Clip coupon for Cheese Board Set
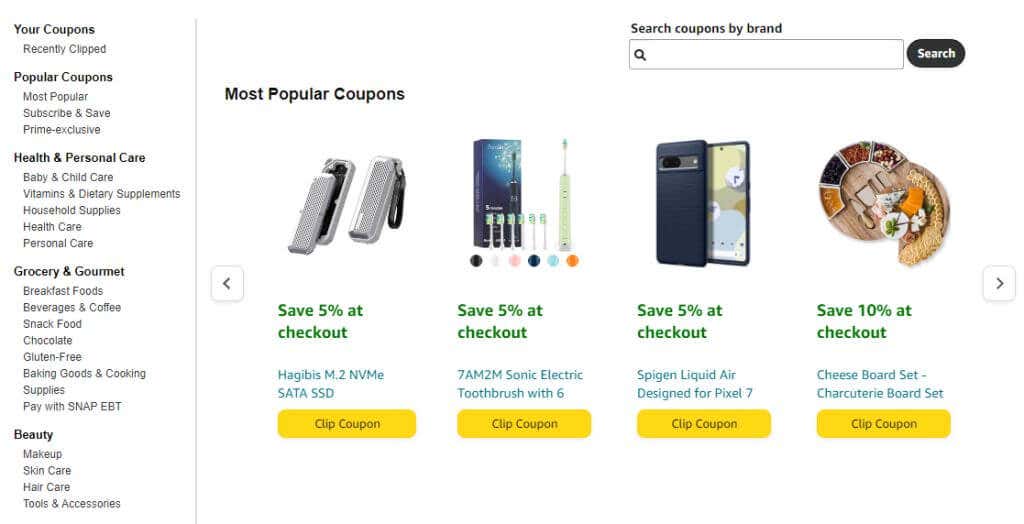Viewport: 1024px width, 524px height. tap(883, 424)
